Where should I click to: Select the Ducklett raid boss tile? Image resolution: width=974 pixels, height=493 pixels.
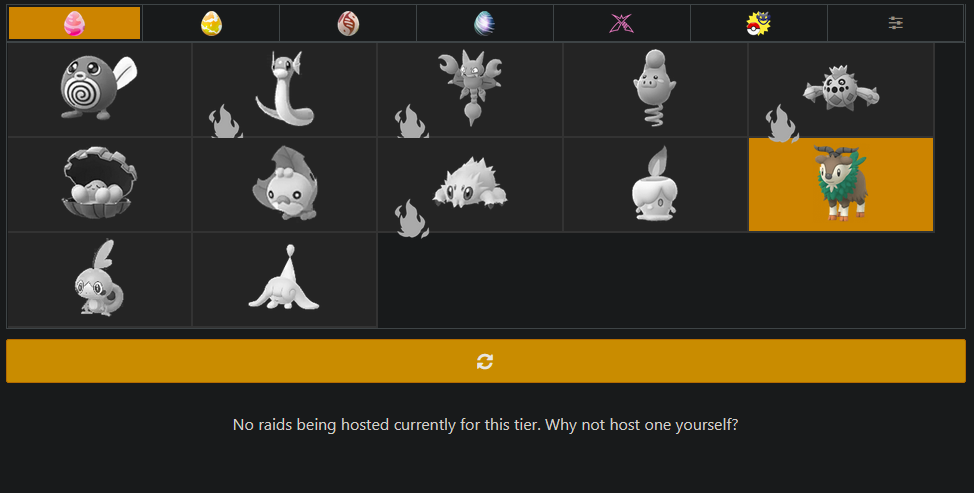(285, 184)
